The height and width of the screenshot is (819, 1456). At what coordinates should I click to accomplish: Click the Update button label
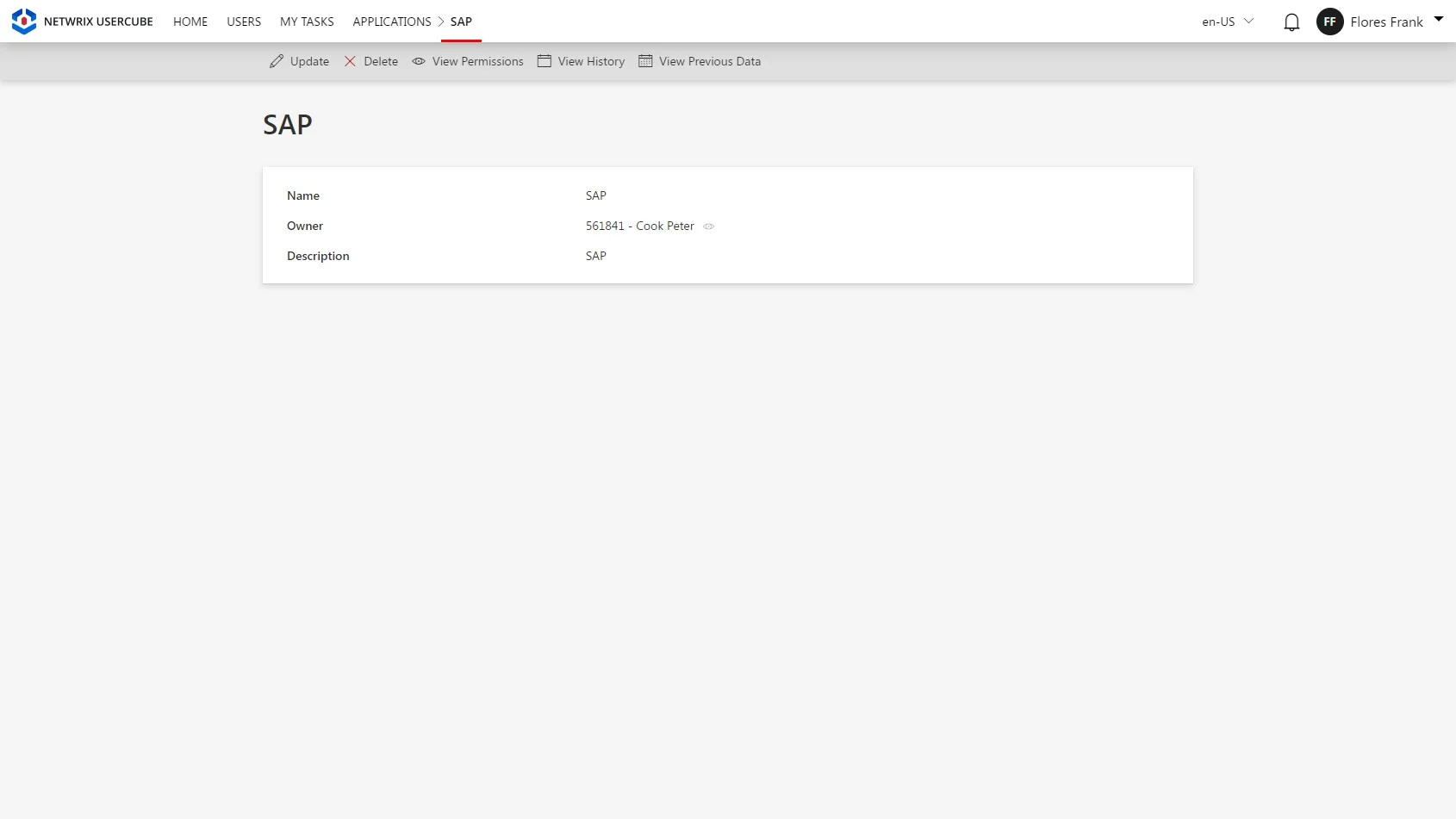click(x=309, y=61)
